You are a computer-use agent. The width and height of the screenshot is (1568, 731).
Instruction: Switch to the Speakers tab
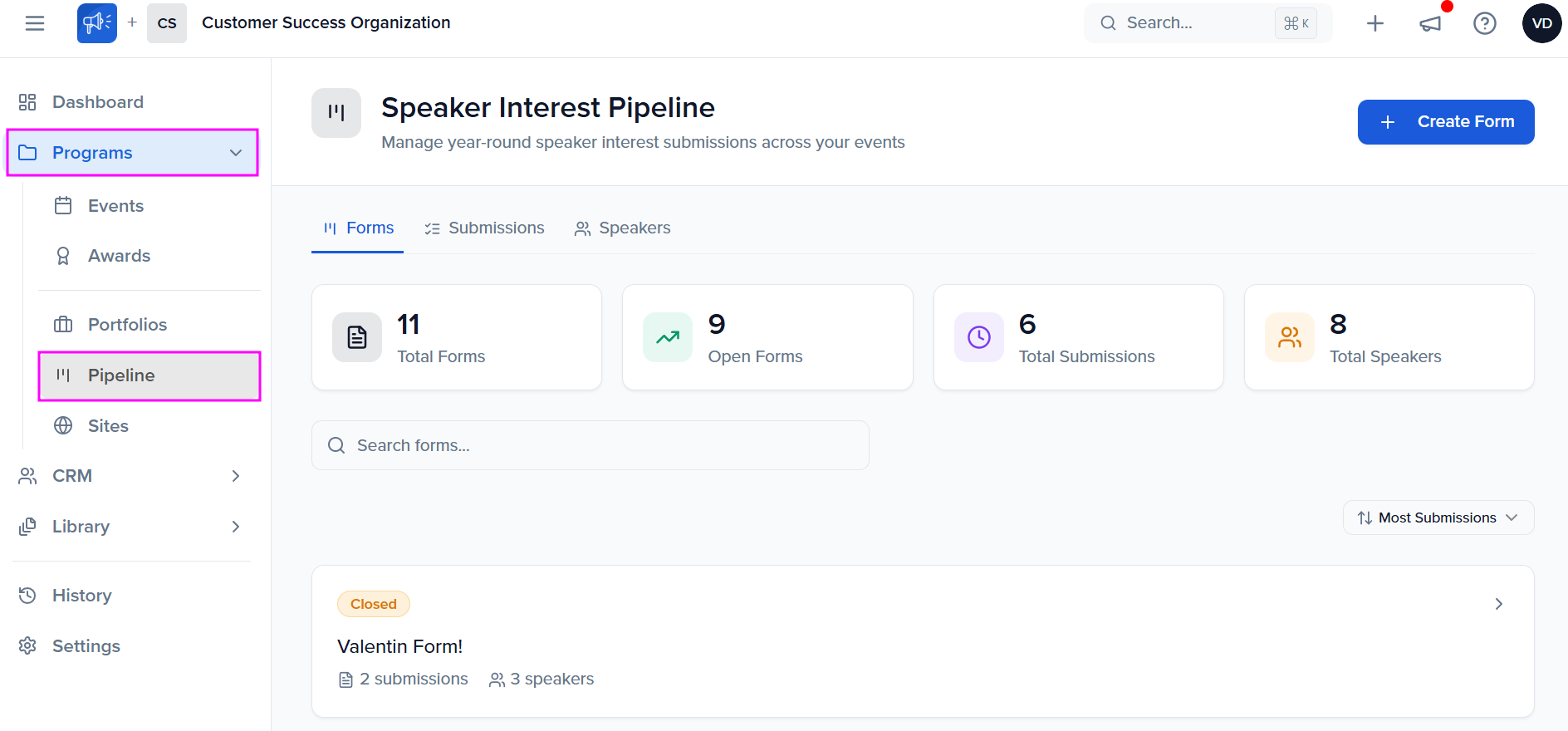coord(623,228)
